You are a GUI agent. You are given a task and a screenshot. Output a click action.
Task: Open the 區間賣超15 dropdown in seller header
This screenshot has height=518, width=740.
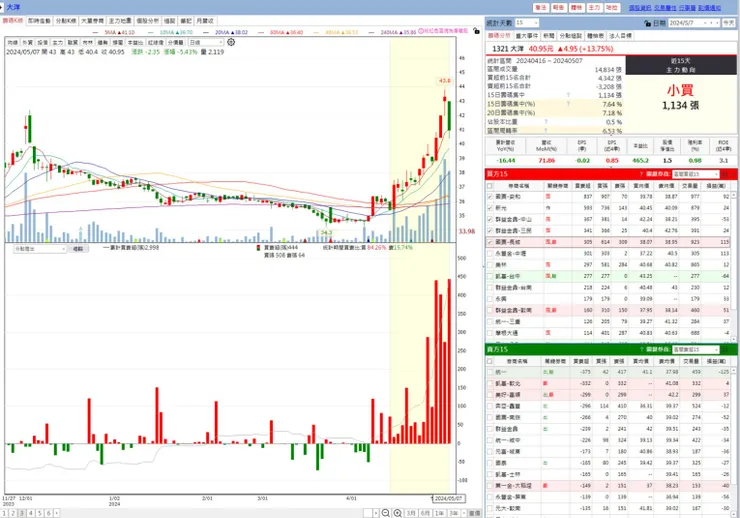696,350
